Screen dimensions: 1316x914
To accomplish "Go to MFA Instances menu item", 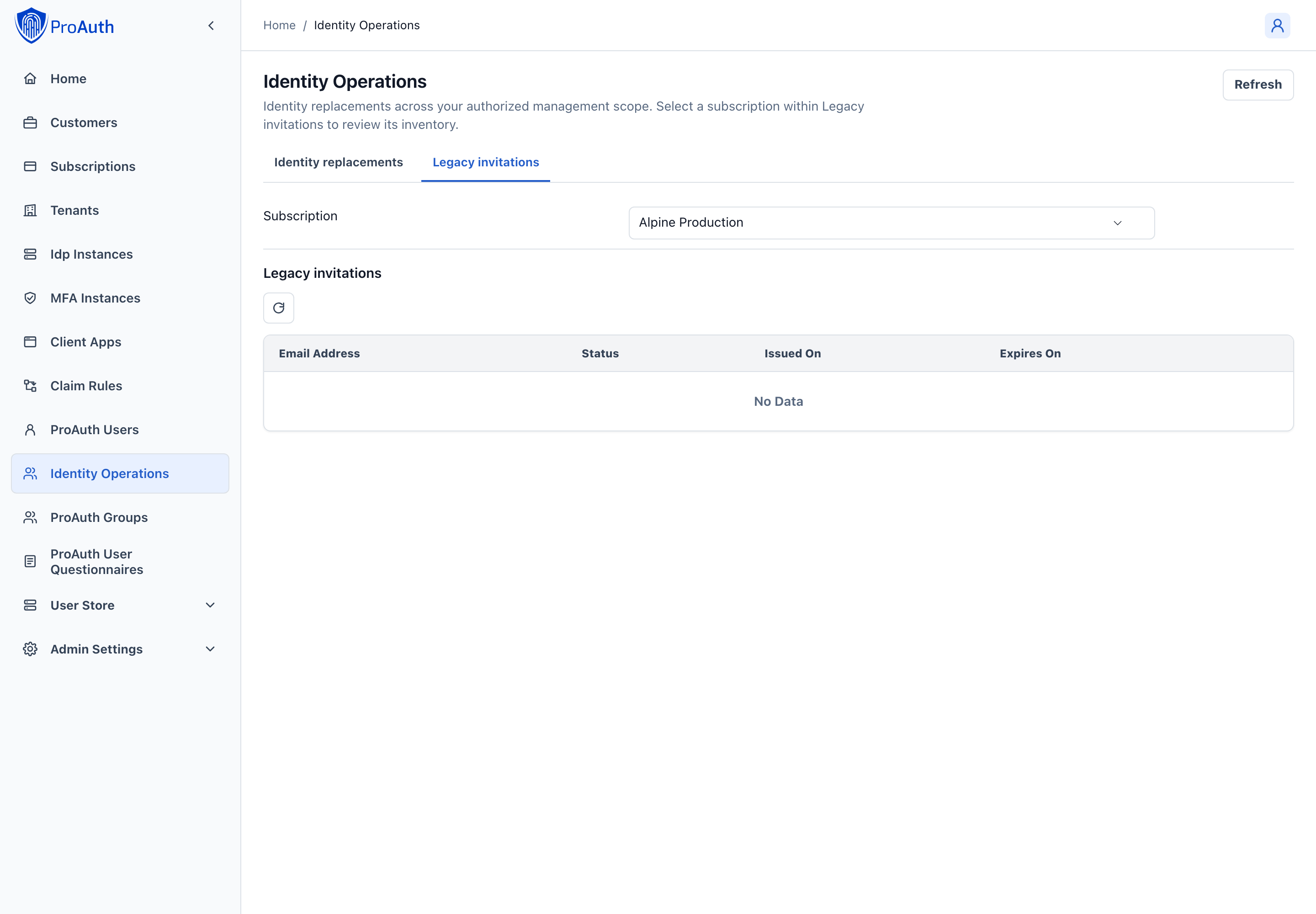I will tap(120, 298).
